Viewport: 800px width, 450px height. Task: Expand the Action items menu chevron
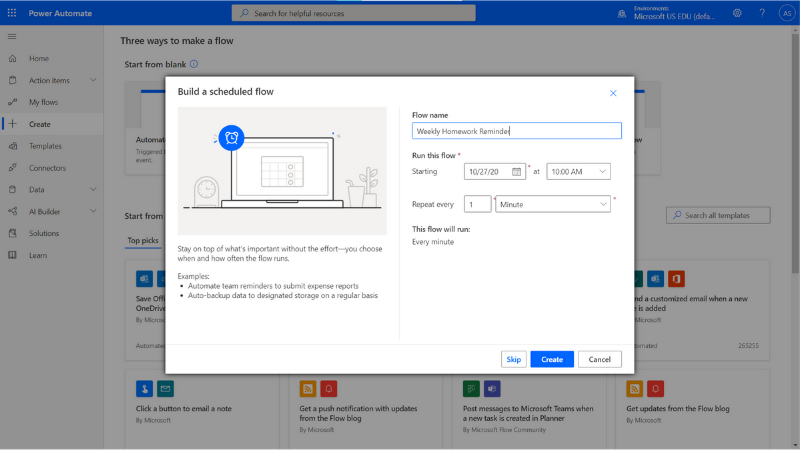pos(93,80)
